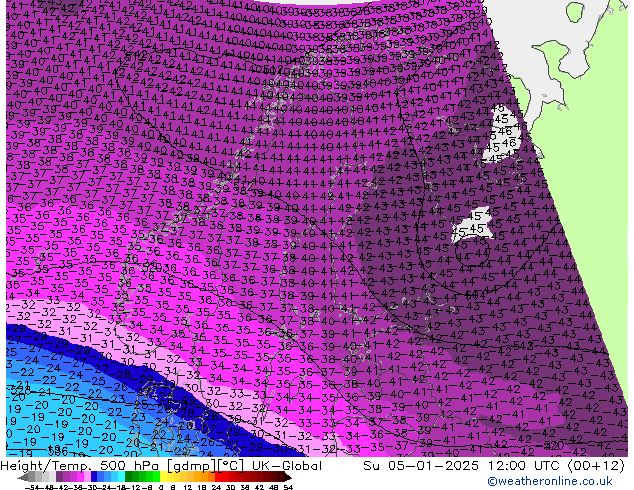This screenshot has height=490, width=634.
Task: Select the yellow legend swatch at 0
Action: pyautogui.click(x=164, y=476)
